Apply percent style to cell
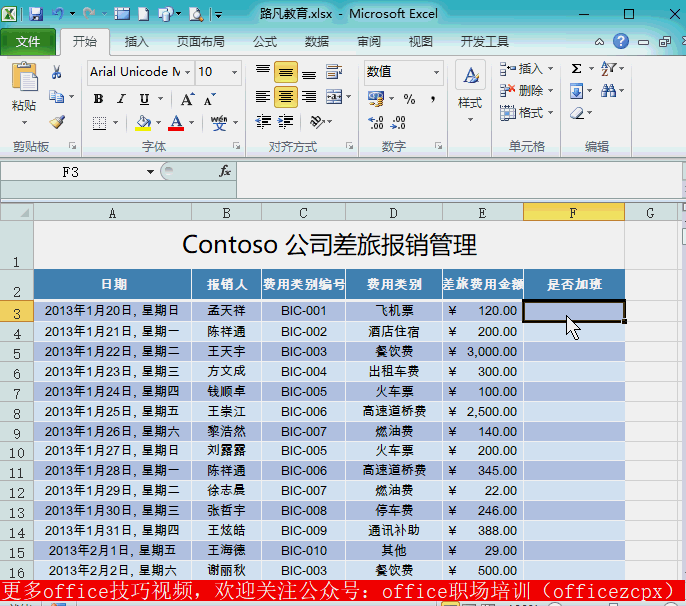 [409, 99]
